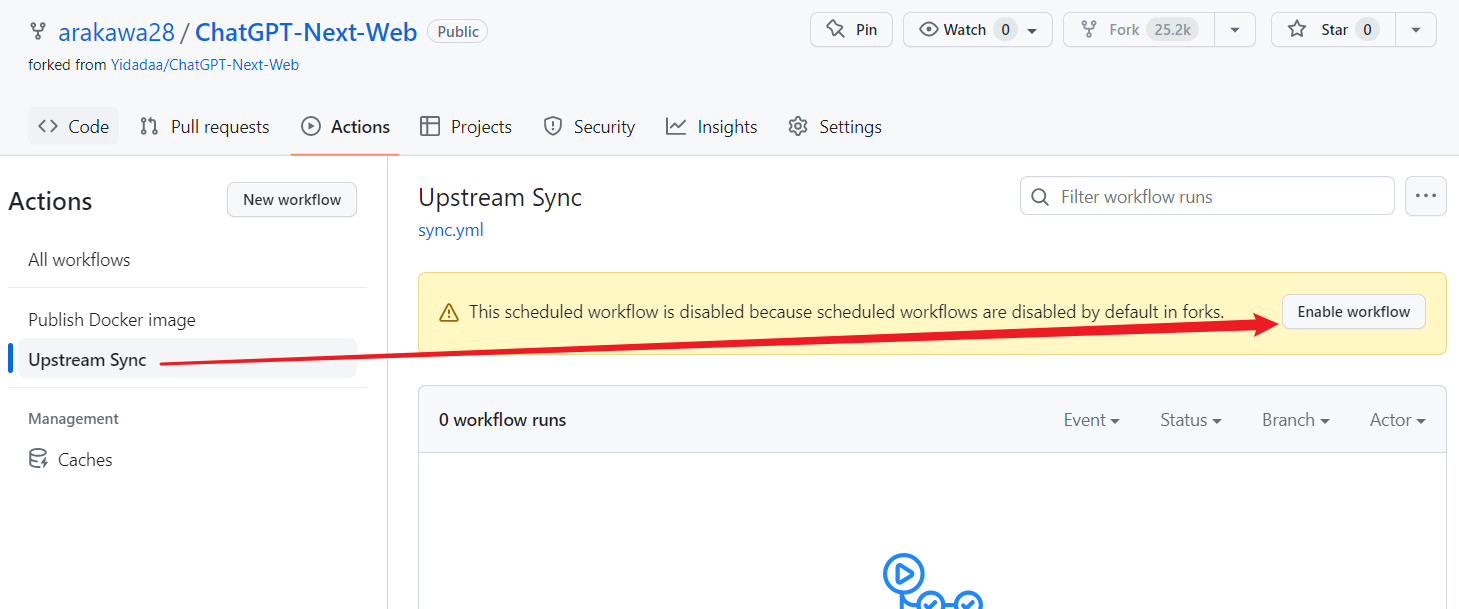1459x609 pixels.
Task: Open the three-dots workflow options menu
Action: click(1426, 196)
